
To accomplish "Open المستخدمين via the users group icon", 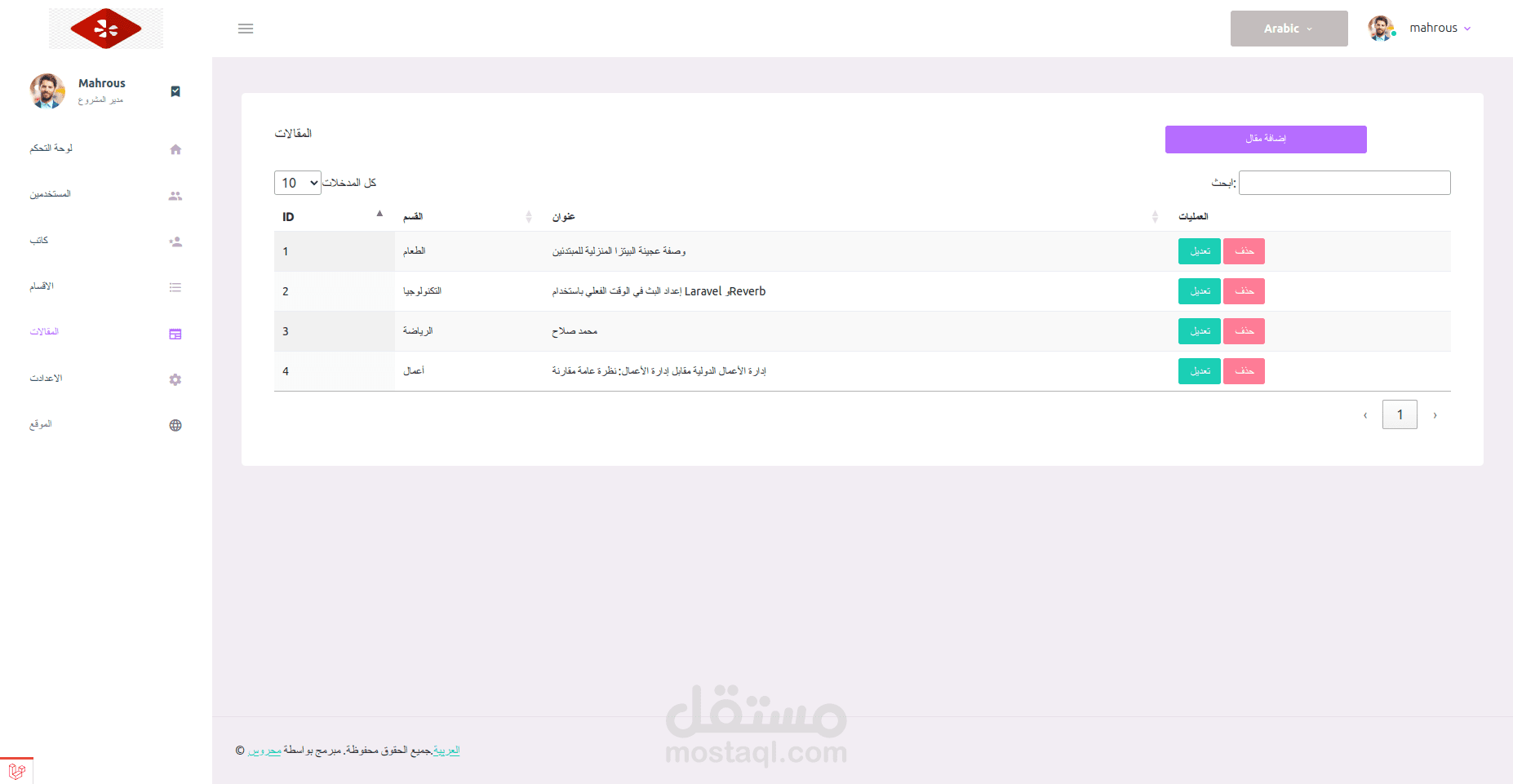I will pyautogui.click(x=175, y=196).
